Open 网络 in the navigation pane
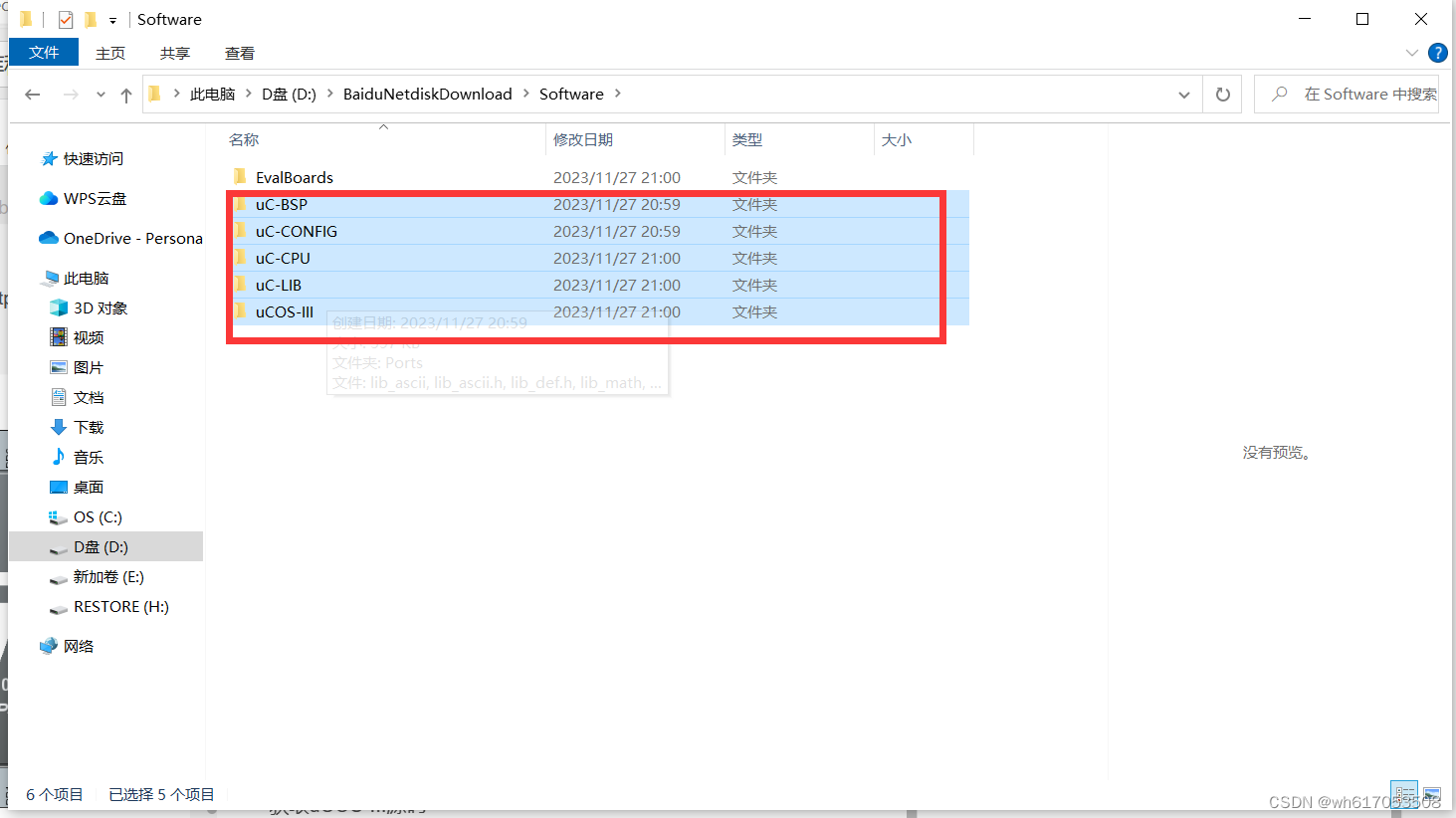 (79, 646)
